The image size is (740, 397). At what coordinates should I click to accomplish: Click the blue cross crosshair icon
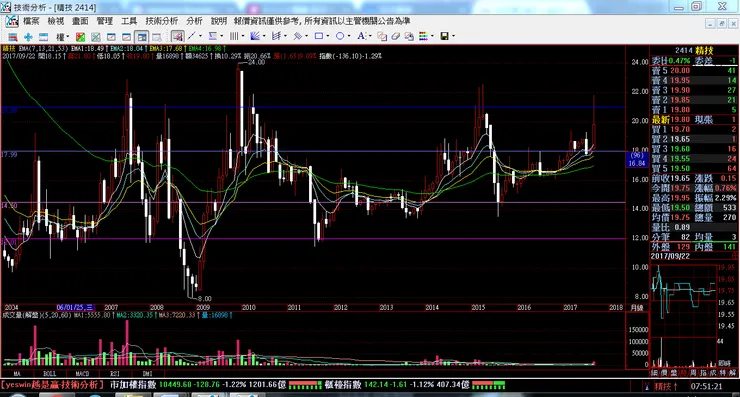(28, 37)
